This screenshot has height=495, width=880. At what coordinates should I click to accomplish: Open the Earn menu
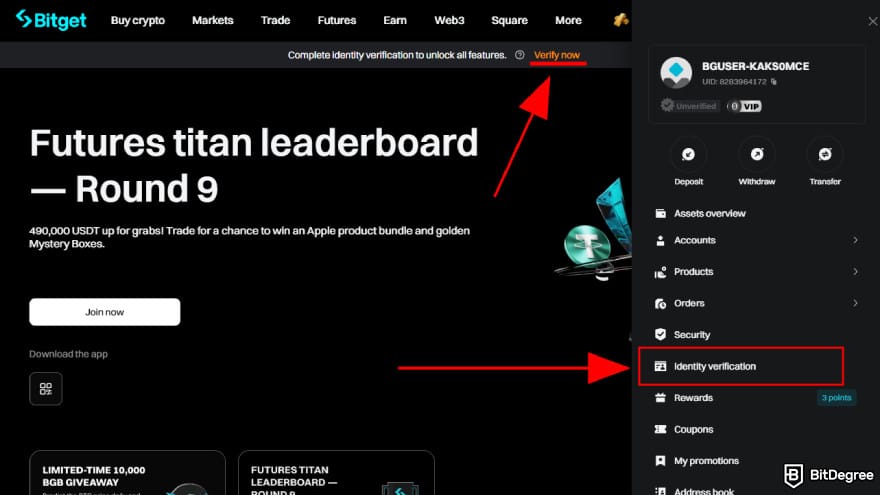point(395,20)
